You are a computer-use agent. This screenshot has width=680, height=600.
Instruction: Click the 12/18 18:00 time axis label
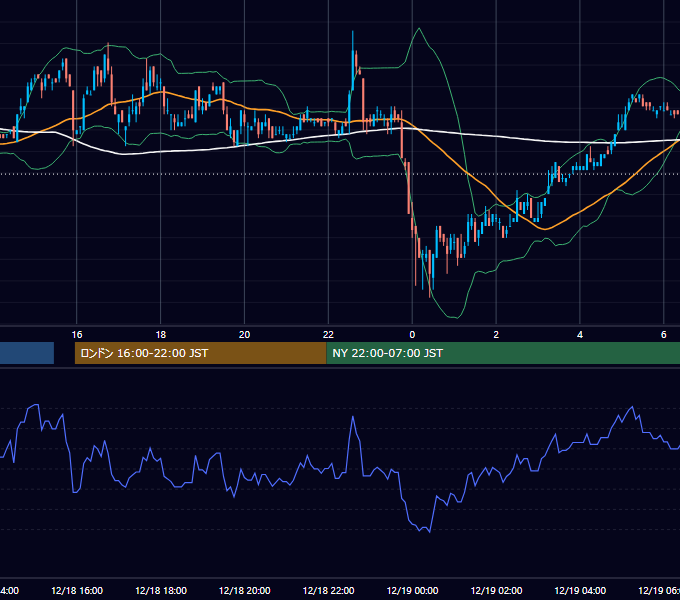[x=161, y=590]
